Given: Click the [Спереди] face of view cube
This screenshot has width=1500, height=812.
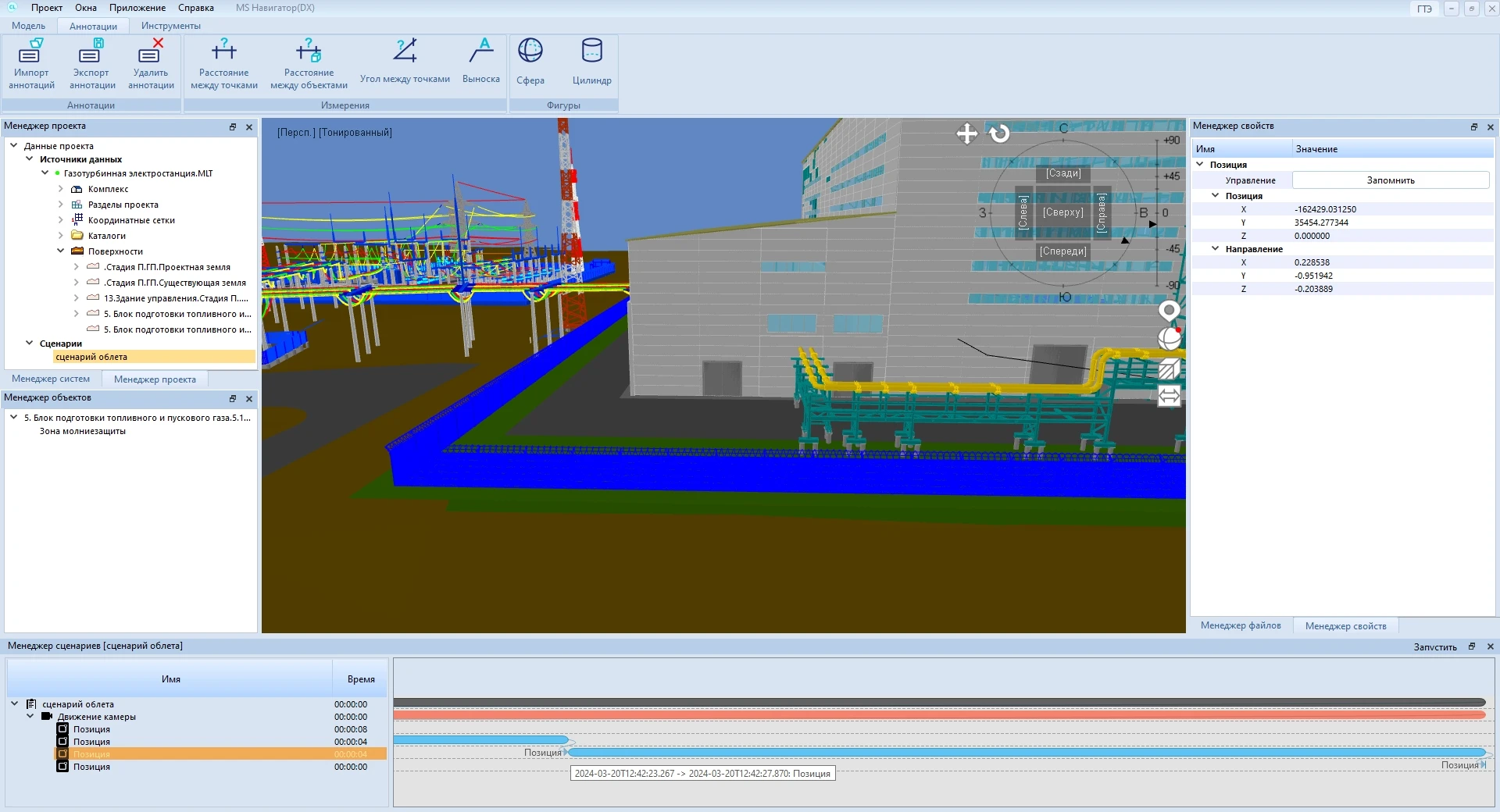Looking at the screenshot, I should coord(1062,251).
